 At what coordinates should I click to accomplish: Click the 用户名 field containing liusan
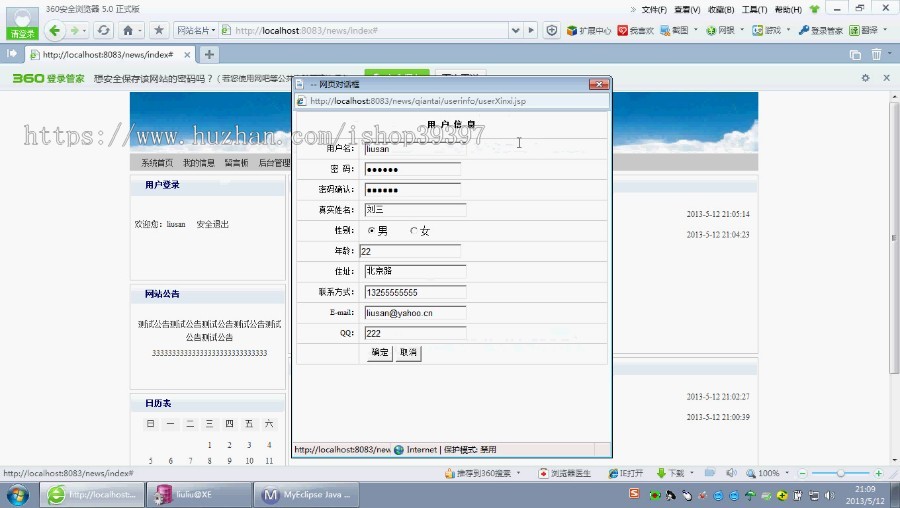(414, 149)
